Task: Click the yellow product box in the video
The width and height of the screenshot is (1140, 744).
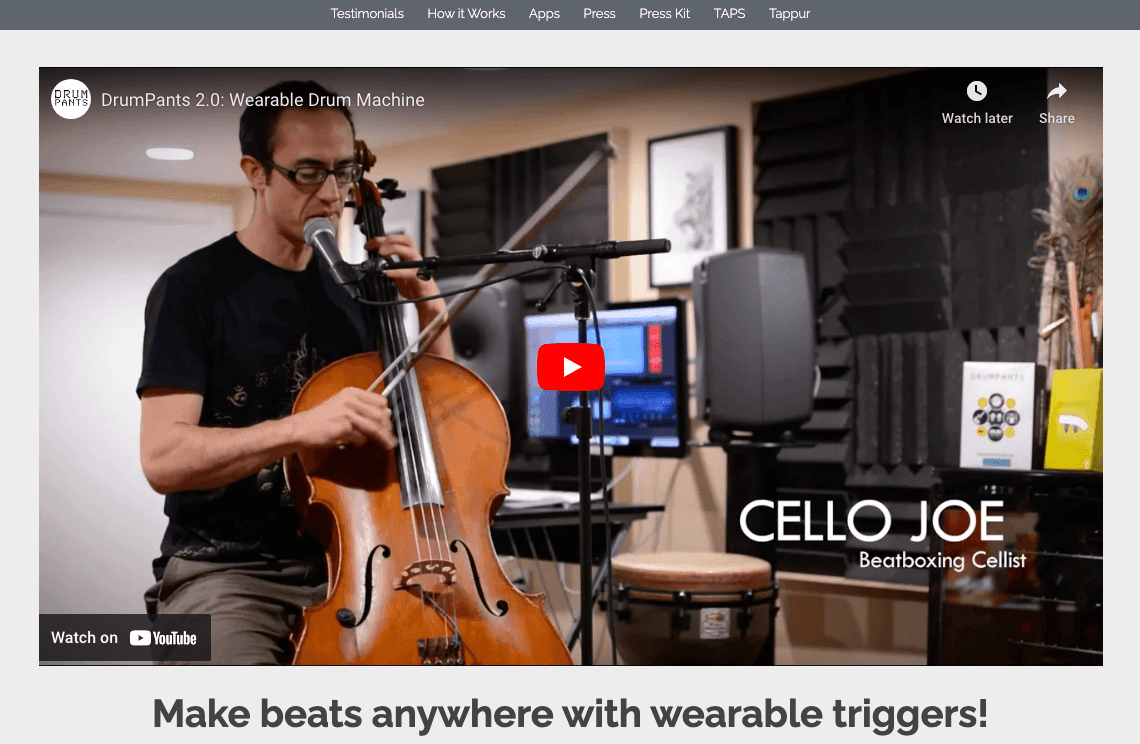Action: click(1073, 420)
